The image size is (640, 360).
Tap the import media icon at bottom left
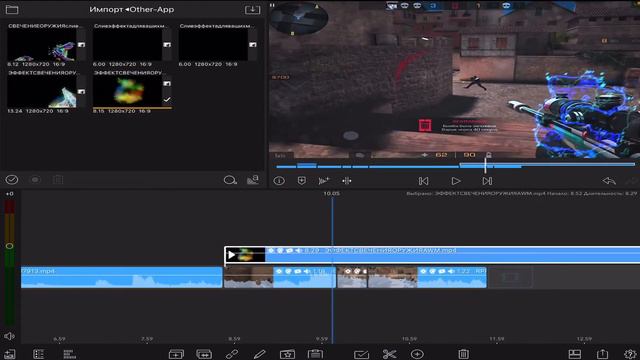[x=10, y=354]
